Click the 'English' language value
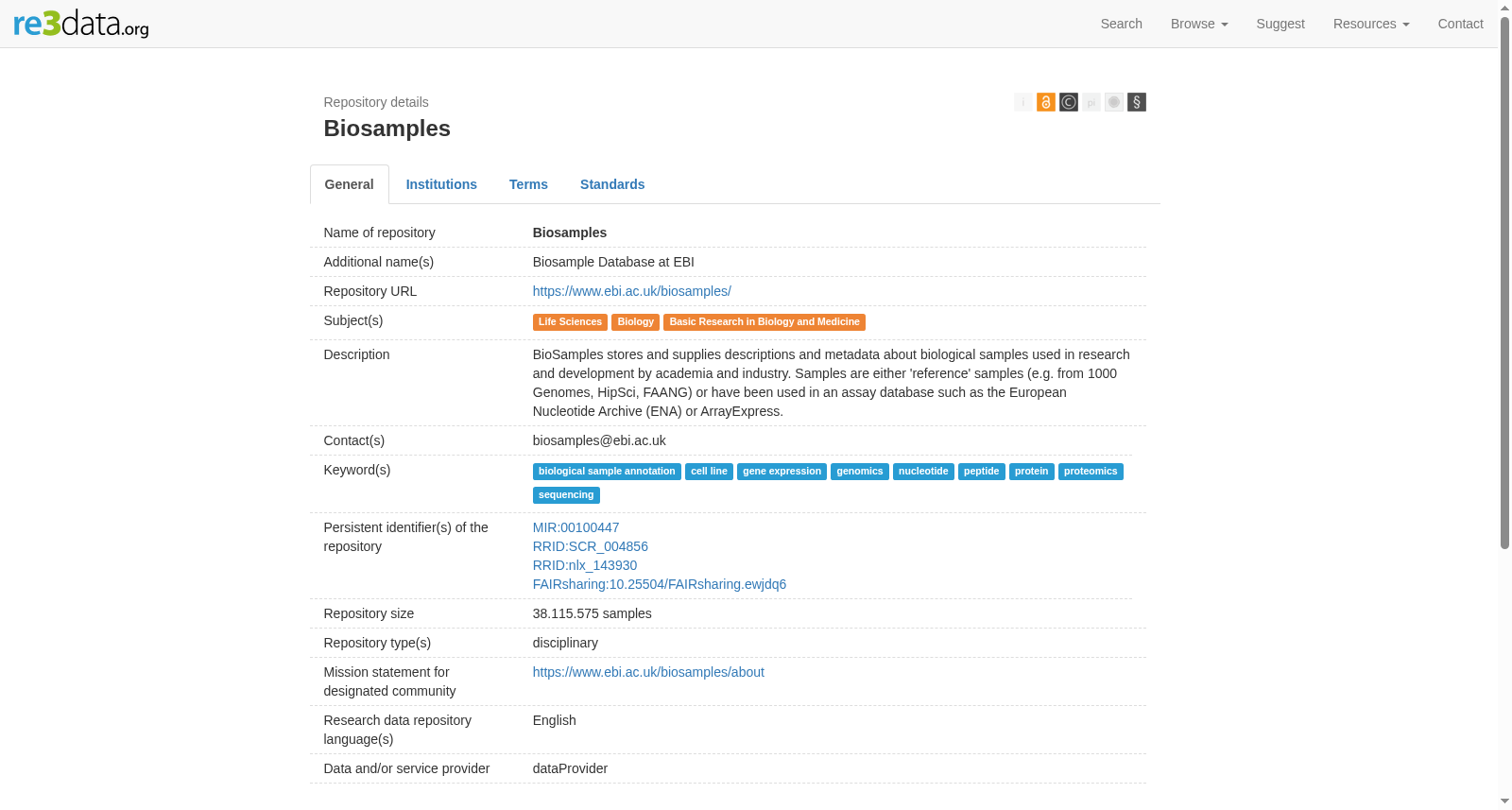This screenshot has height=810, width=1512. (555, 720)
